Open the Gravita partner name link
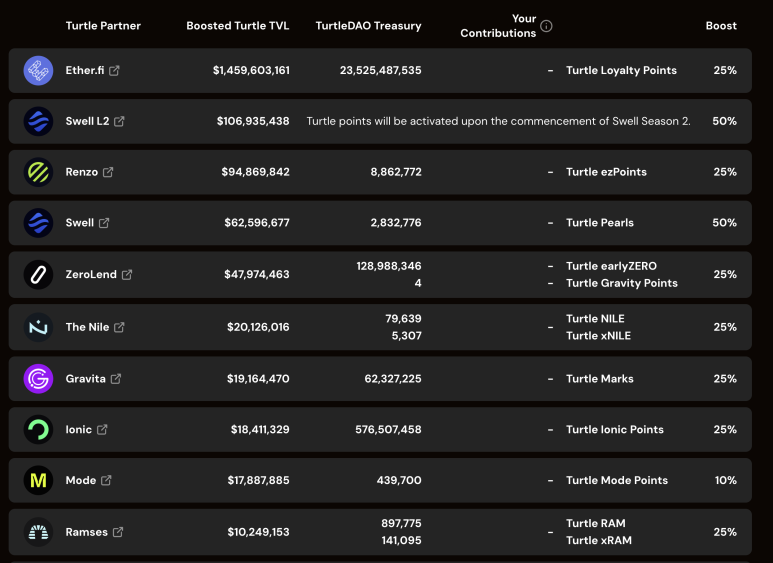Screen dimensions: 773x563 click(x=86, y=379)
